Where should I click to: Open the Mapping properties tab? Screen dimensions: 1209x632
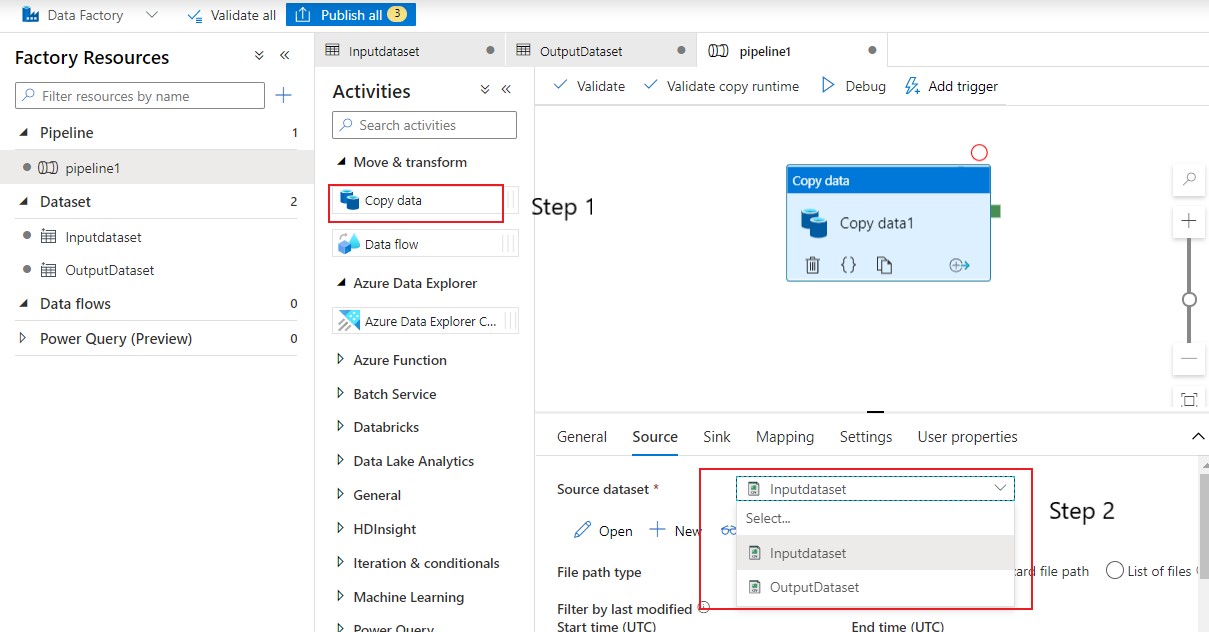pos(785,437)
